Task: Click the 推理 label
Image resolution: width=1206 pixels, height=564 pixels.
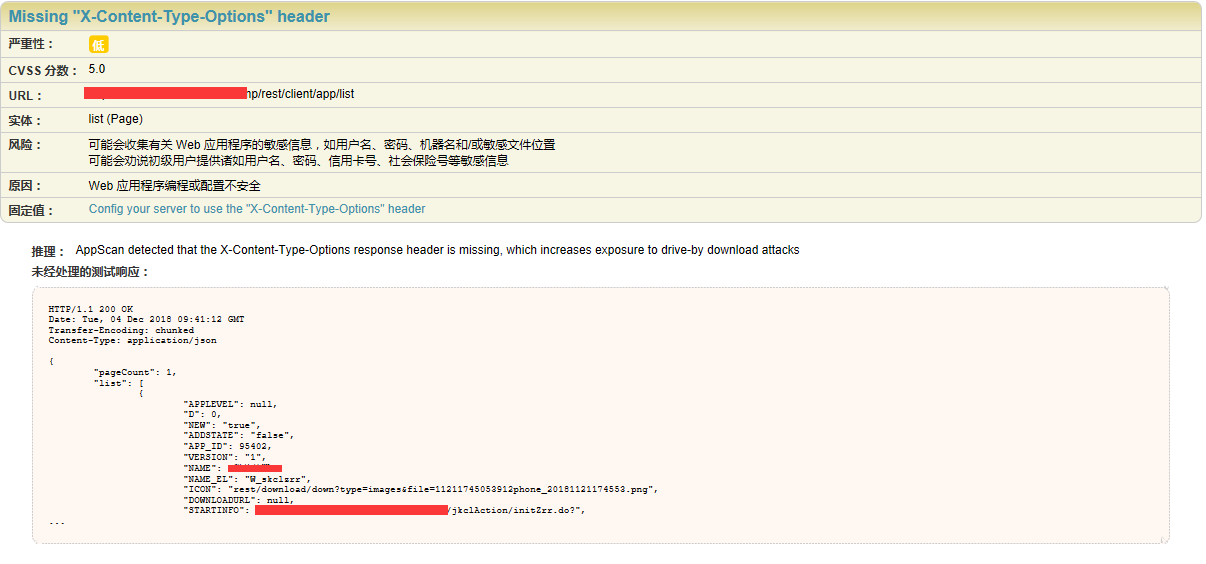Action: pos(48,251)
